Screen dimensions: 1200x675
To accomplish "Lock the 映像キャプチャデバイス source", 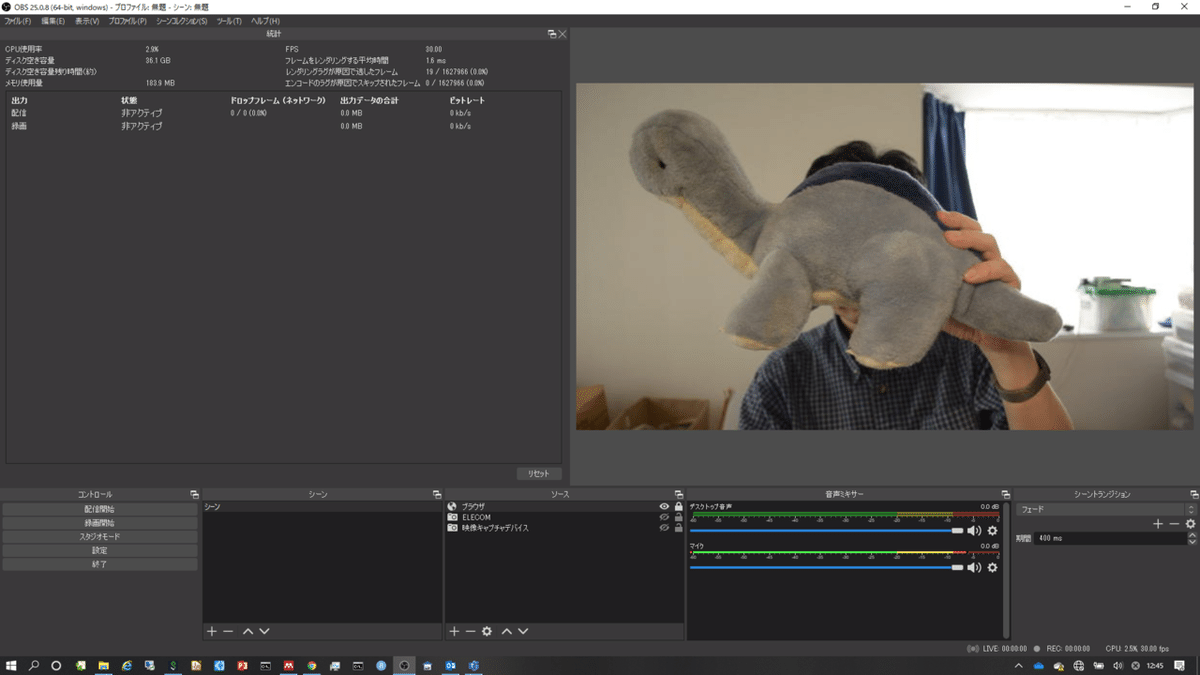I will coord(678,528).
